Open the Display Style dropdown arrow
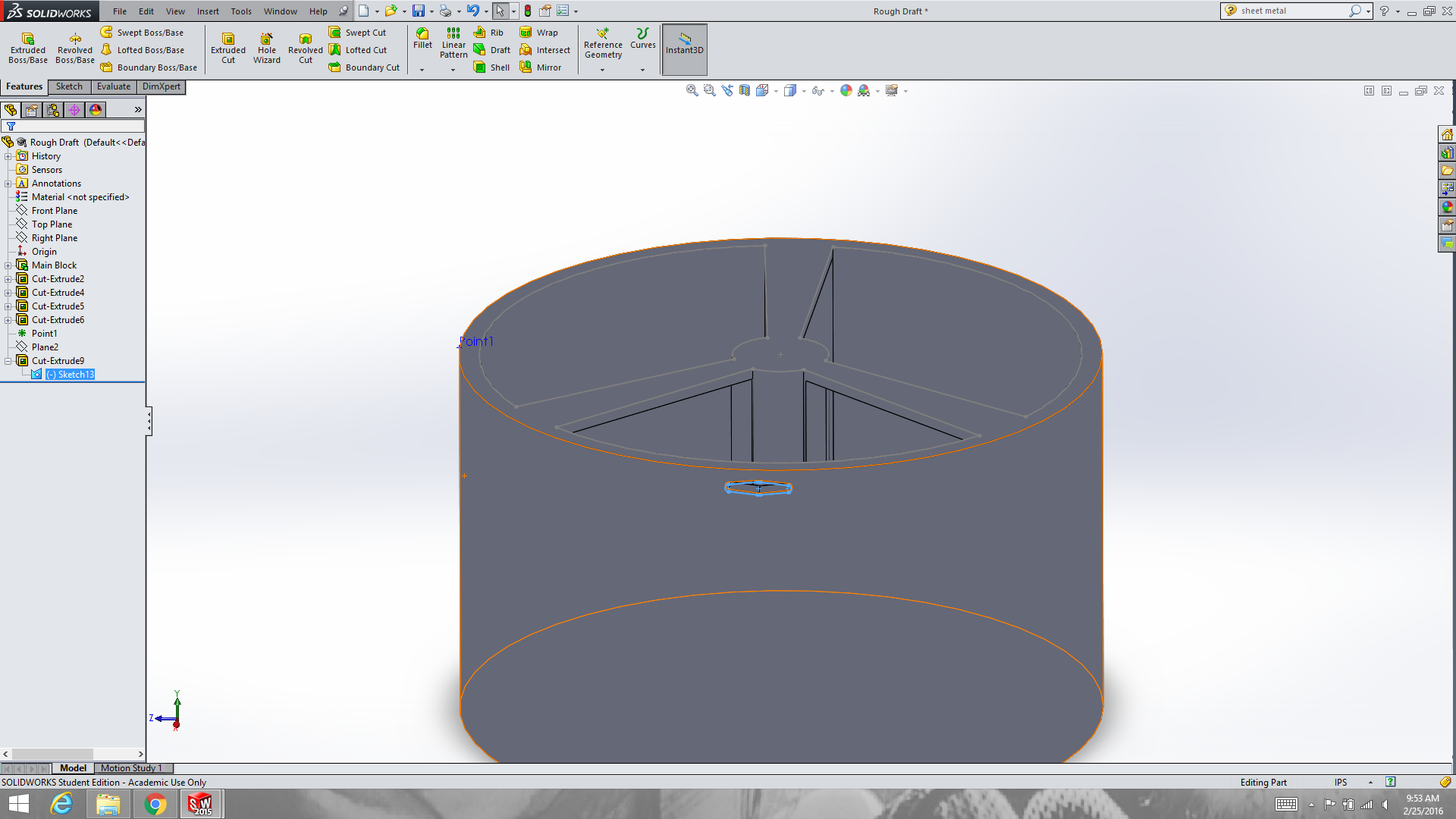The height and width of the screenshot is (819, 1456). pos(804,91)
